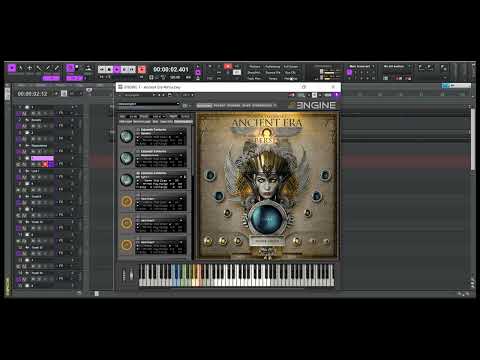Click upper-left blue knob beside the portrait
The height and width of the screenshot is (360, 480).
tap(210, 175)
